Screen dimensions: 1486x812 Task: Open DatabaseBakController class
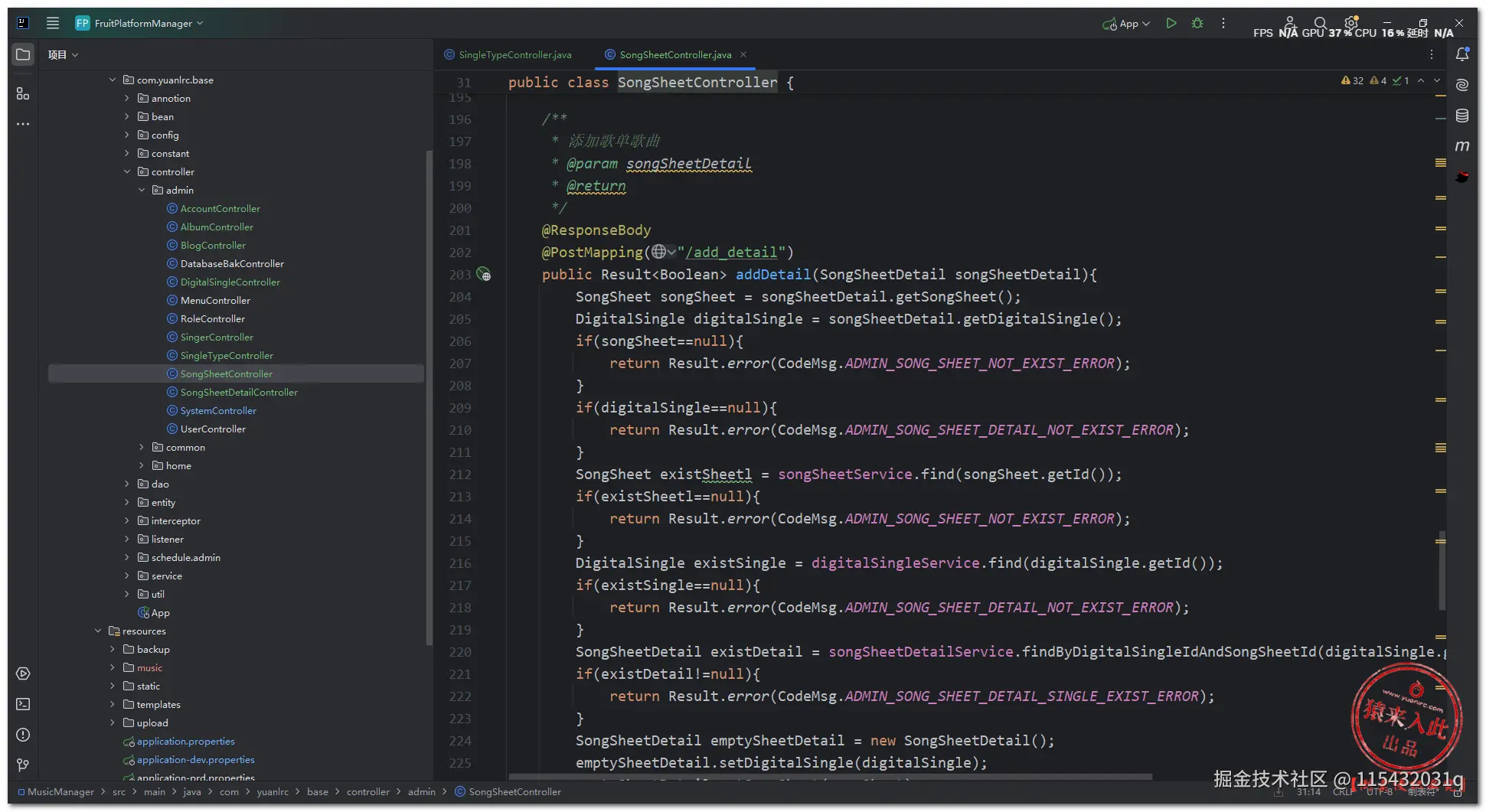[232, 263]
